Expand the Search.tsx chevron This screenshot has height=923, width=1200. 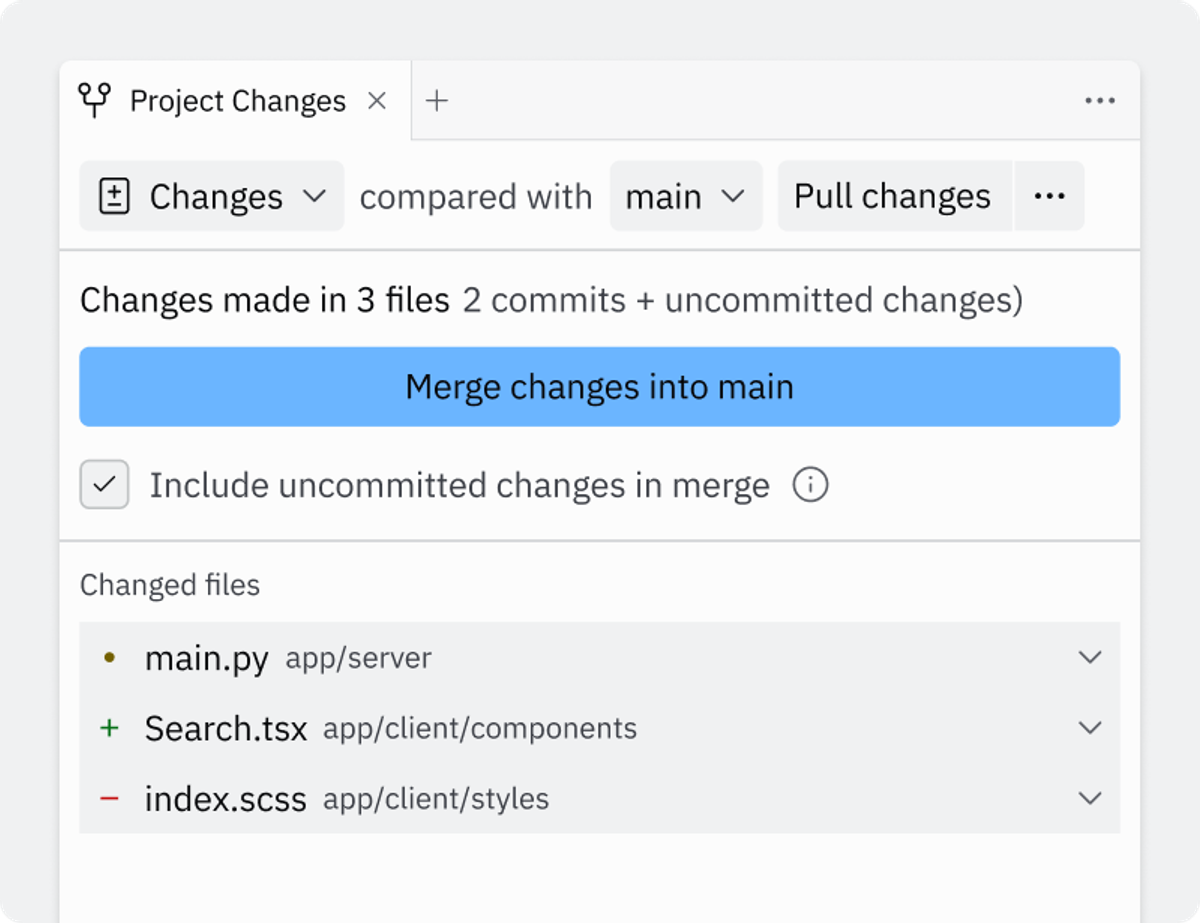click(1089, 728)
